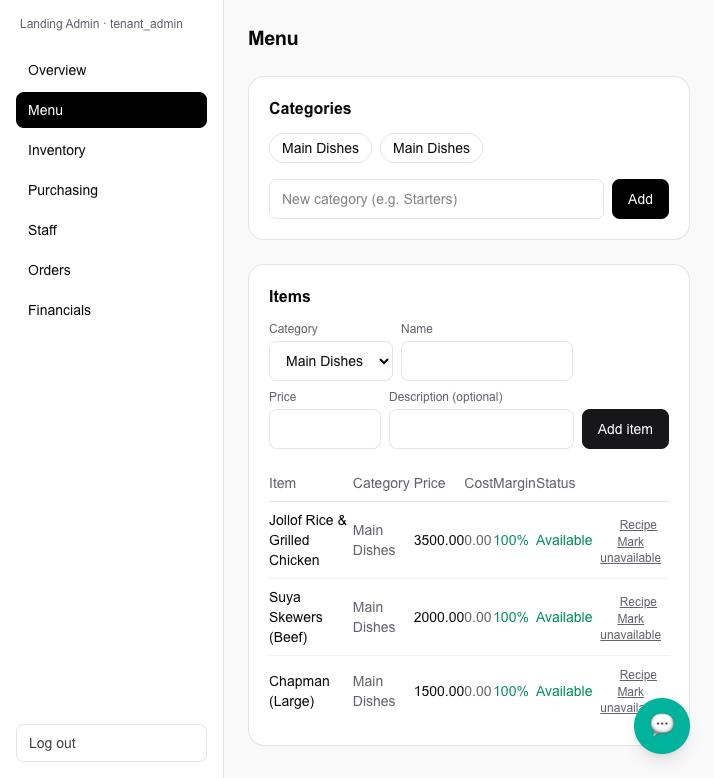
Task: Click Available status in Suya Skewers row
Action: (x=564, y=617)
